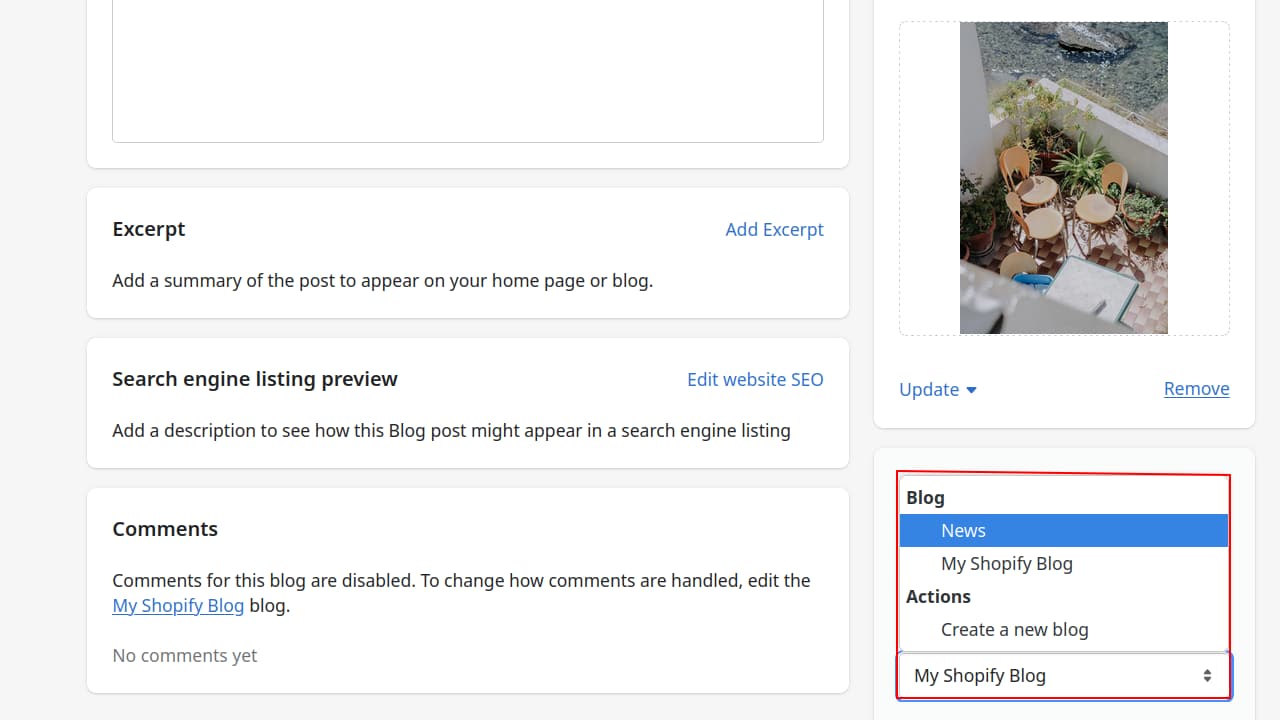The image size is (1280, 720).
Task: Select News in the blog list
Action: (x=1064, y=530)
